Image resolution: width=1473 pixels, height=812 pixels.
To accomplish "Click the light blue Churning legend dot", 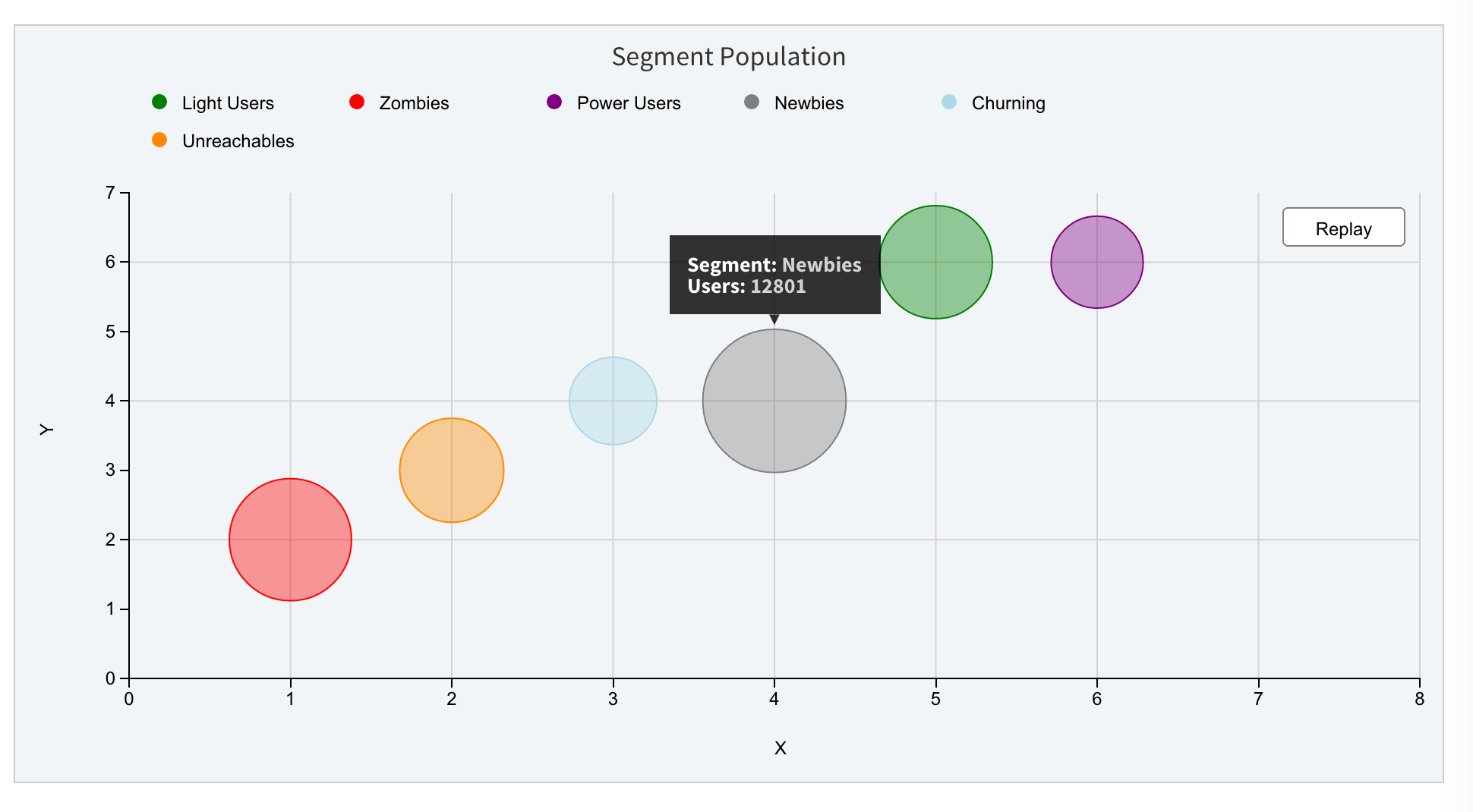I will 949,102.
